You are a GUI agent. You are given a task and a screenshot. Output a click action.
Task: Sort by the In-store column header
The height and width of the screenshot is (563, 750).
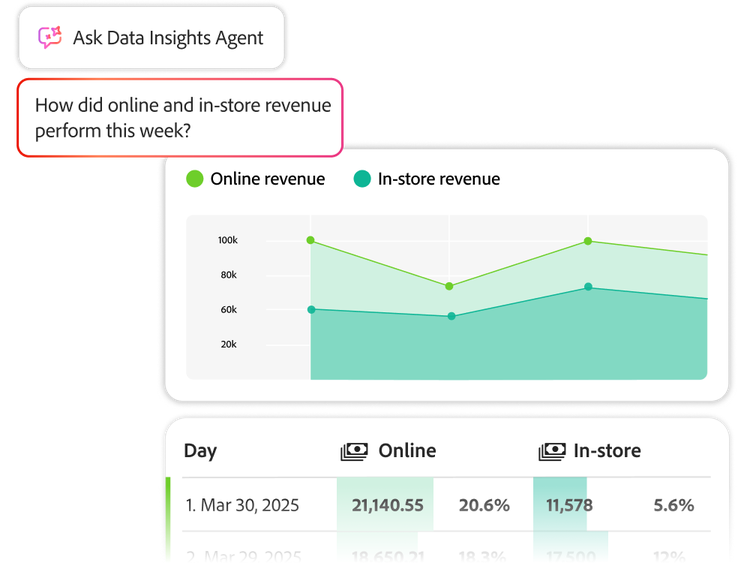point(606,451)
